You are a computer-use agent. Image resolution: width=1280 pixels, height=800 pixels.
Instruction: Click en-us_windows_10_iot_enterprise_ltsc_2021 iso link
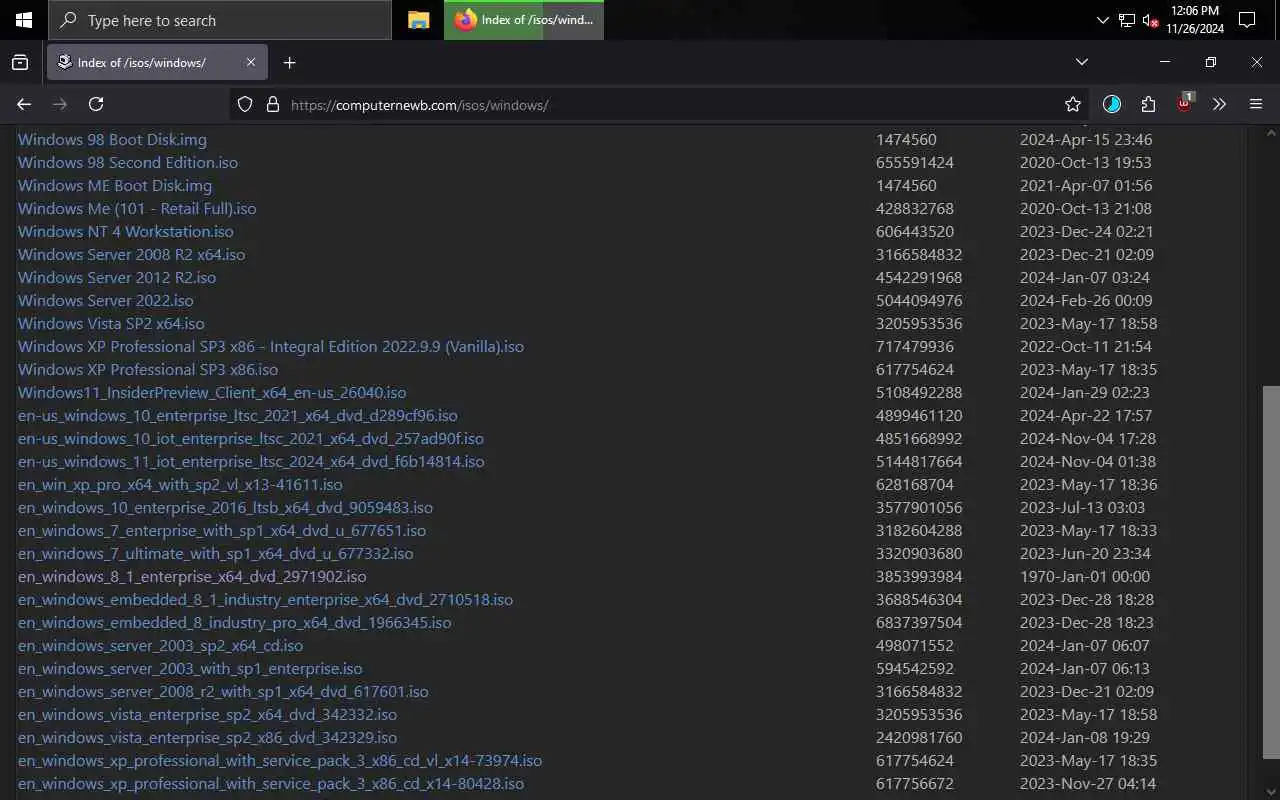[x=251, y=438]
